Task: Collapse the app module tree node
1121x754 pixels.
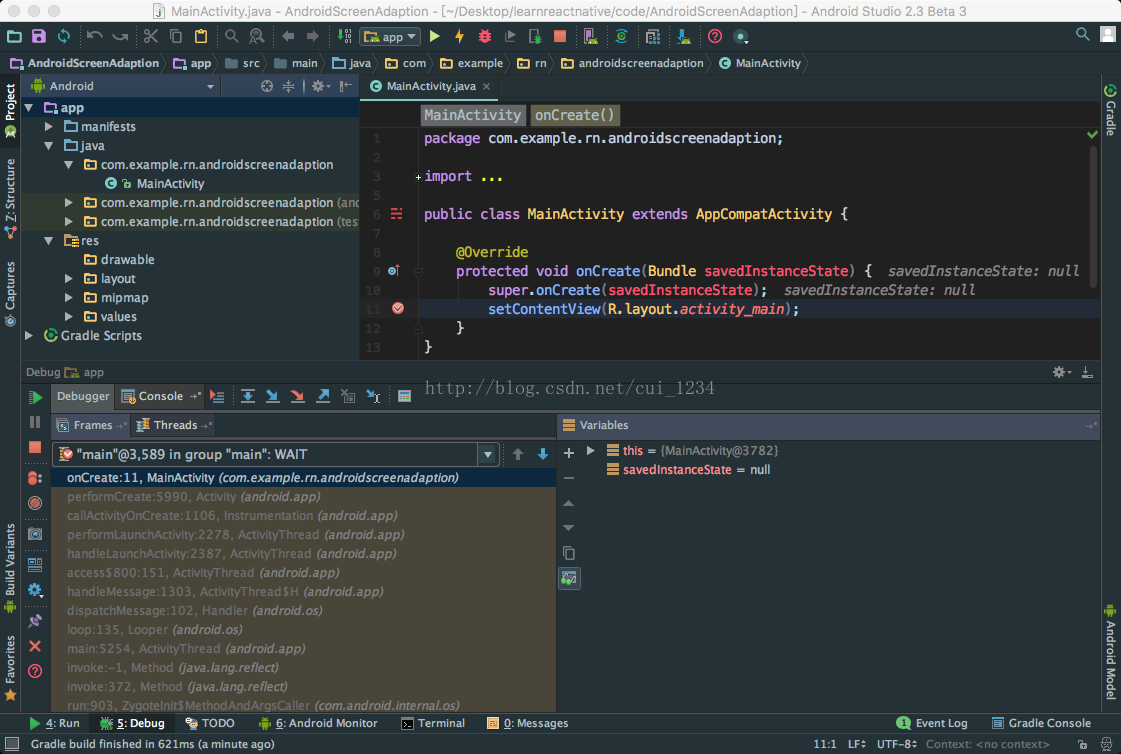Action: [29, 107]
